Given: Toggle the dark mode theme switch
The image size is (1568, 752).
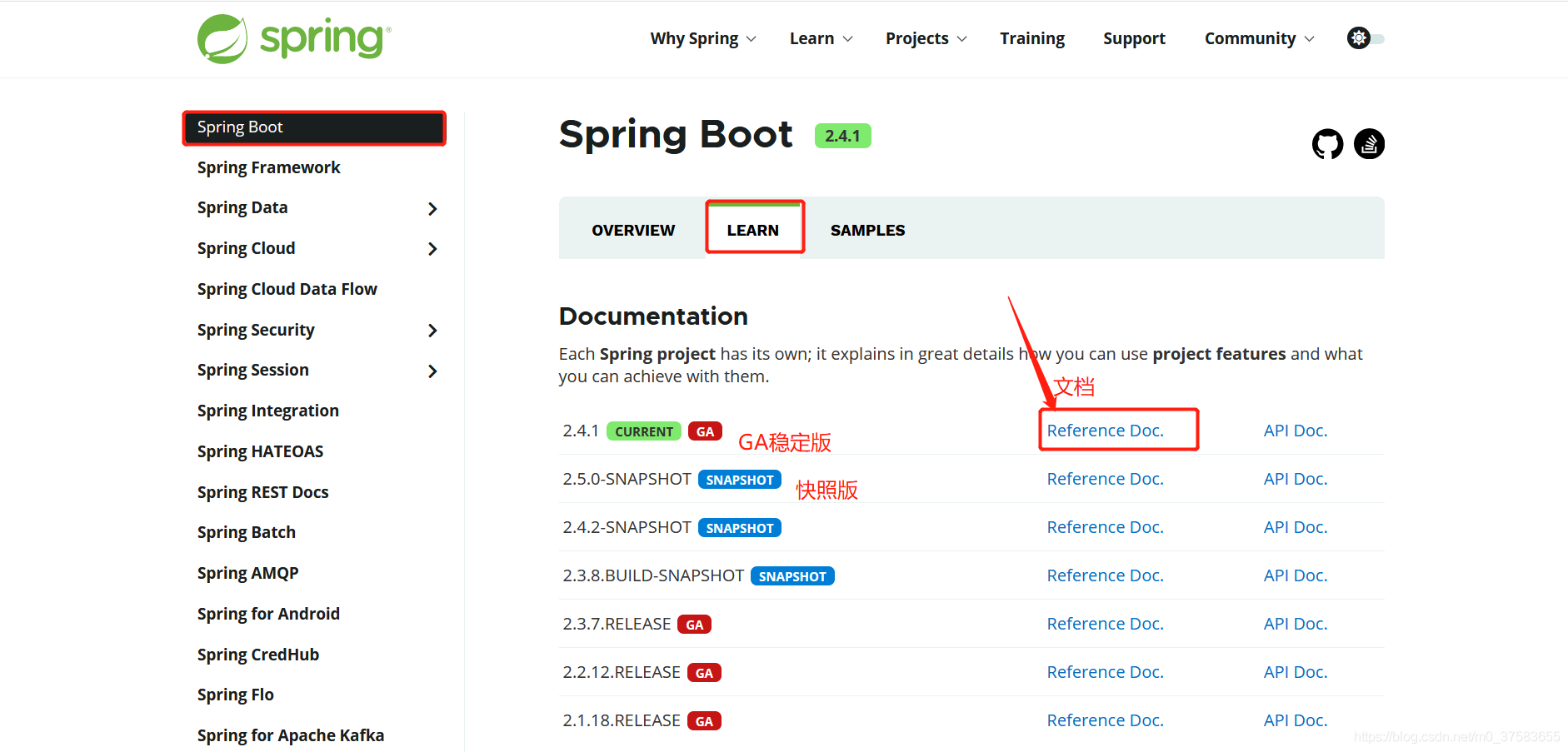Looking at the screenshot, I should click(1366, 38).
